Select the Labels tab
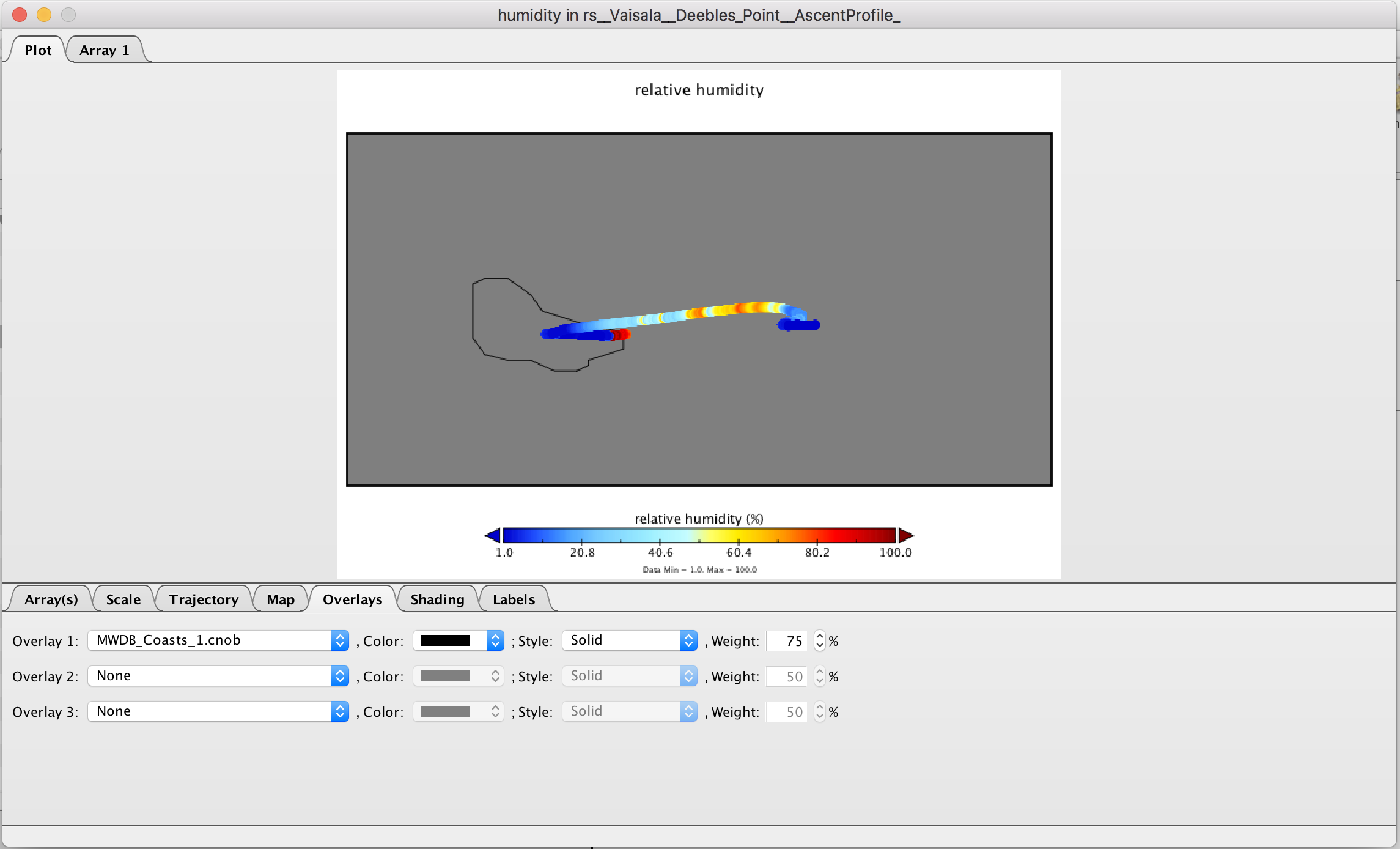The height and width of the screenshot is (849, 1400). [x=514, y=599]
